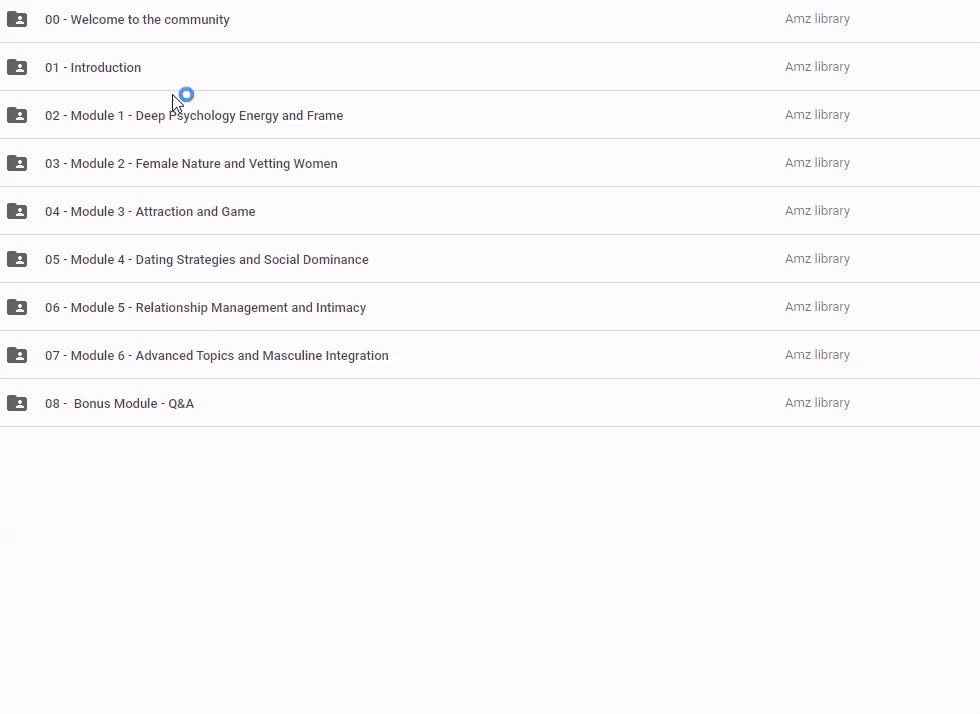Click 'Amz library' owner in the Module 1 row

tap(817, 115)
